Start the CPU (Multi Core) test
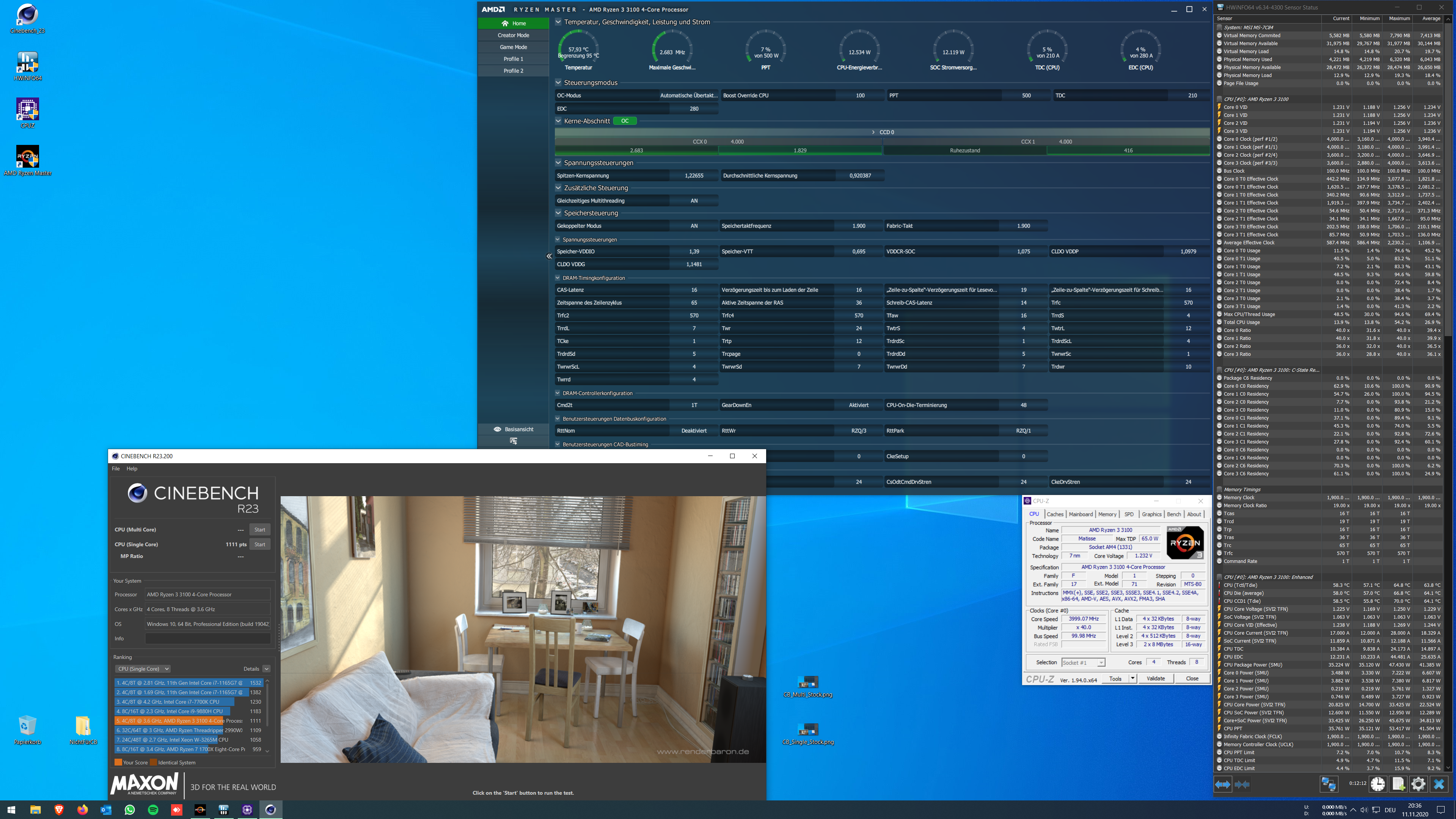 (259, 530)
